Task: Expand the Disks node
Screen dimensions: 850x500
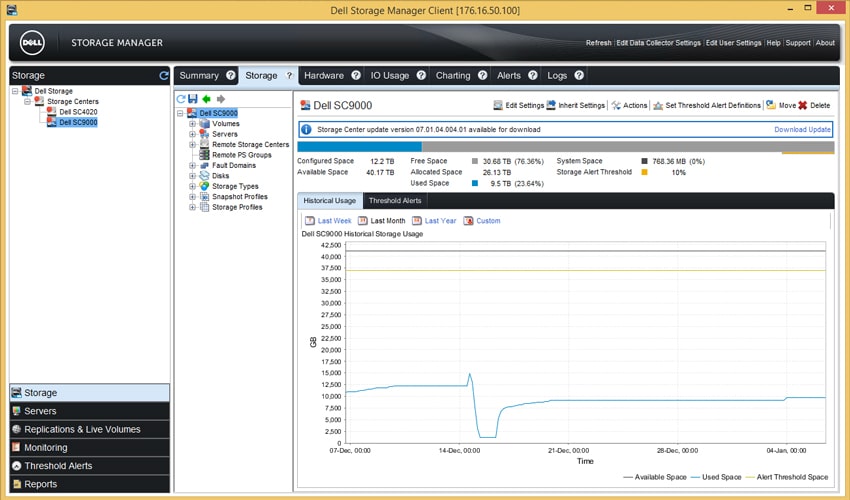Action: click(192, 176)
